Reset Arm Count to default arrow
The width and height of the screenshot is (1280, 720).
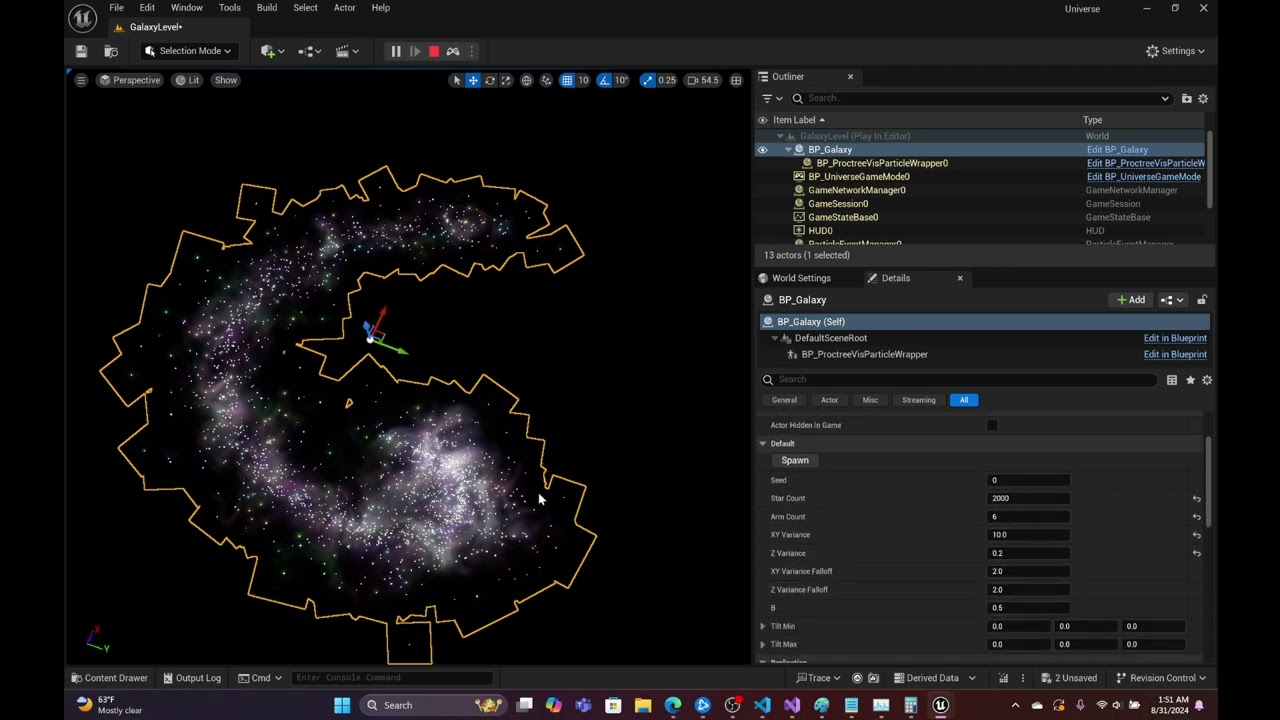point(1196,517)
